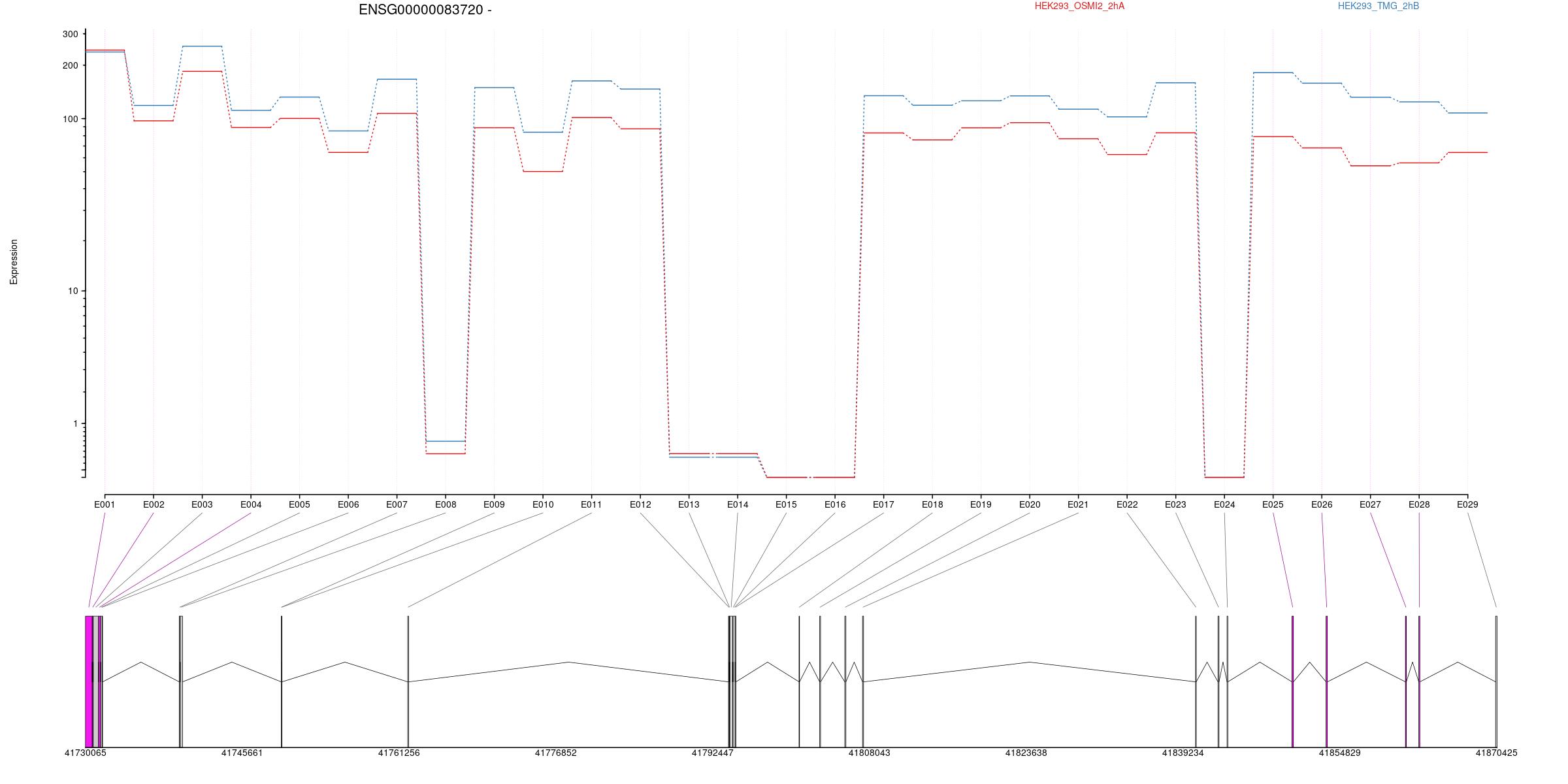
Task: Click genomic coordinate 41839234
Action: click(1183, 753)
